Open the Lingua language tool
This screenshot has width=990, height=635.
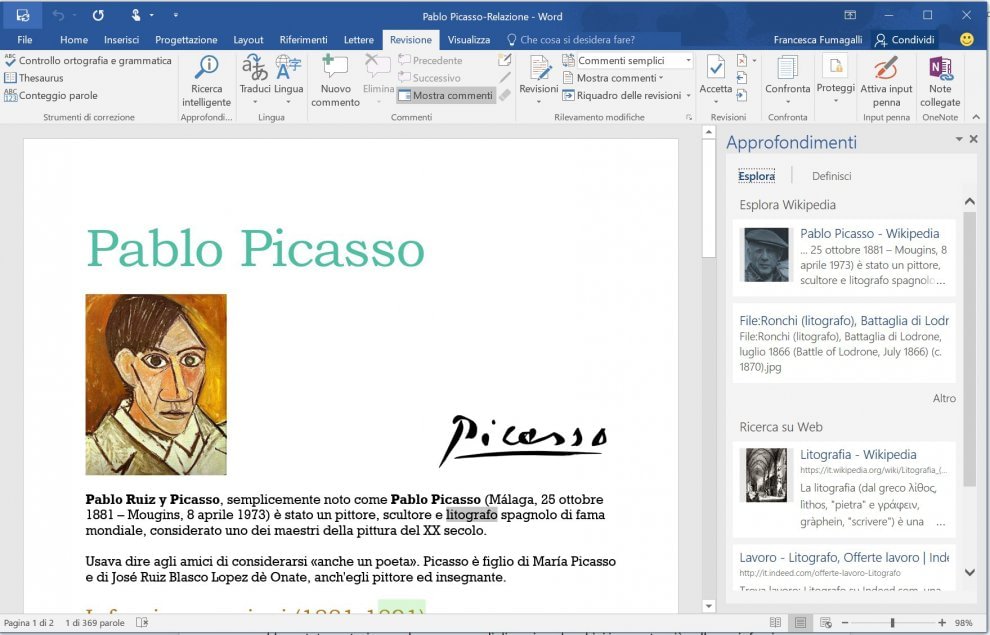tap(289, 79)
